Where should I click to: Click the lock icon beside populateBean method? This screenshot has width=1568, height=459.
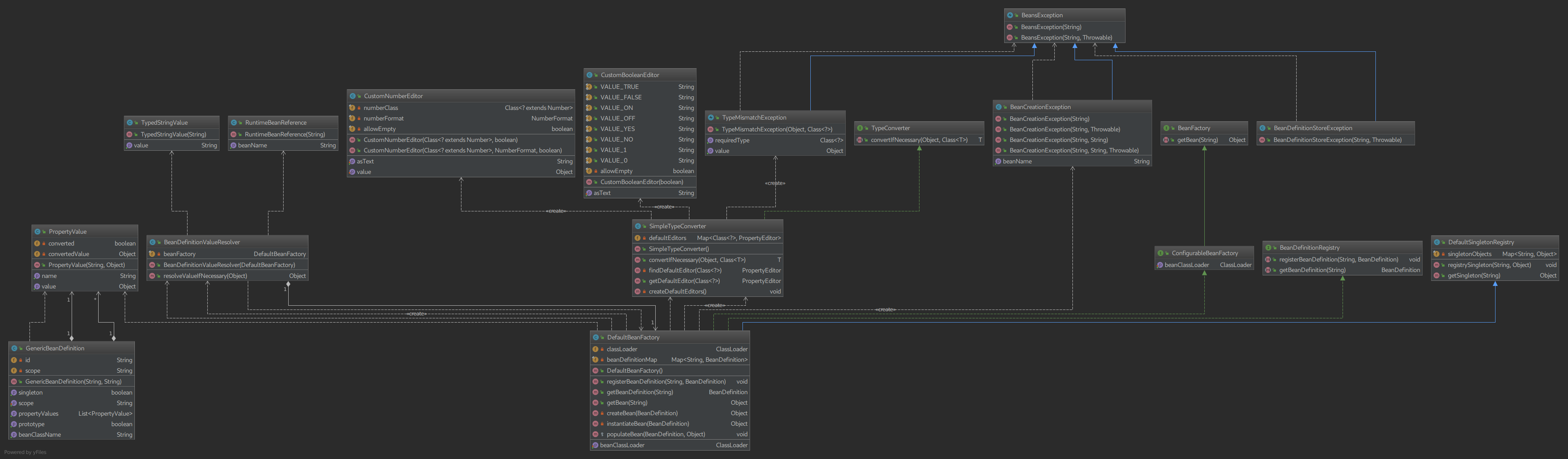[x=602, y=435]
